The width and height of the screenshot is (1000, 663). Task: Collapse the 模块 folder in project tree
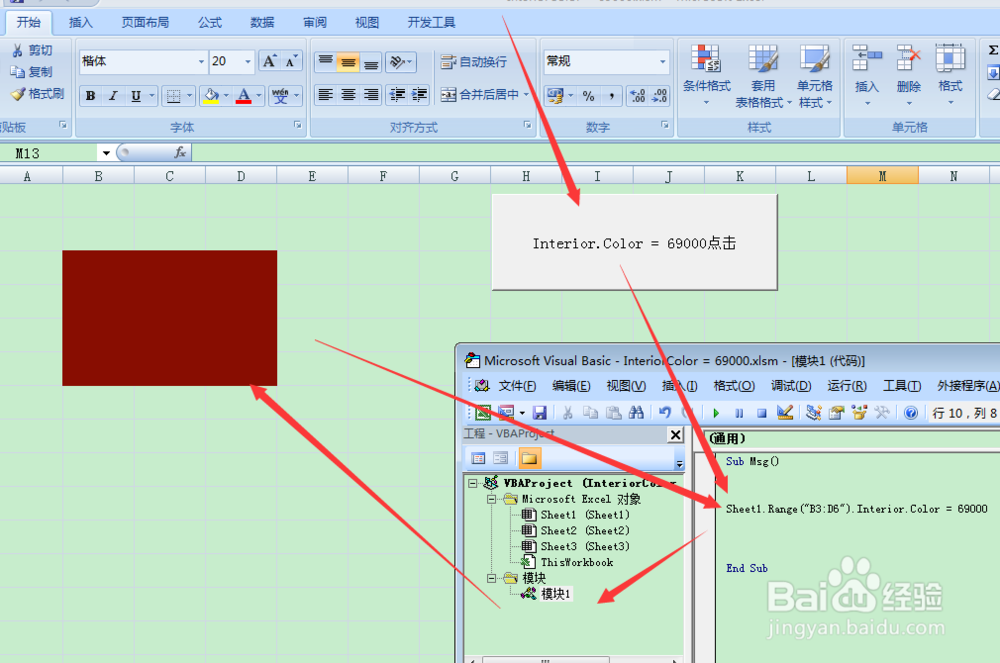pos(491,578)
